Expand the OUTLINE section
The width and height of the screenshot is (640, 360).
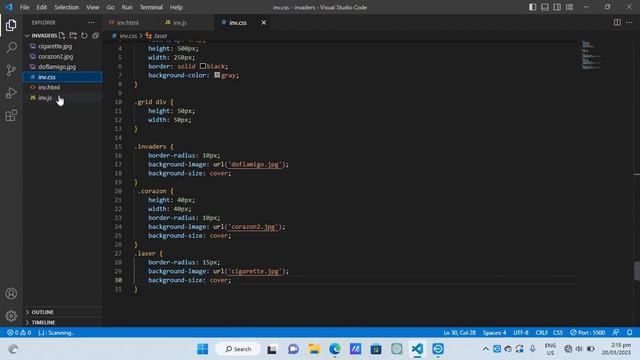[42, 312]
